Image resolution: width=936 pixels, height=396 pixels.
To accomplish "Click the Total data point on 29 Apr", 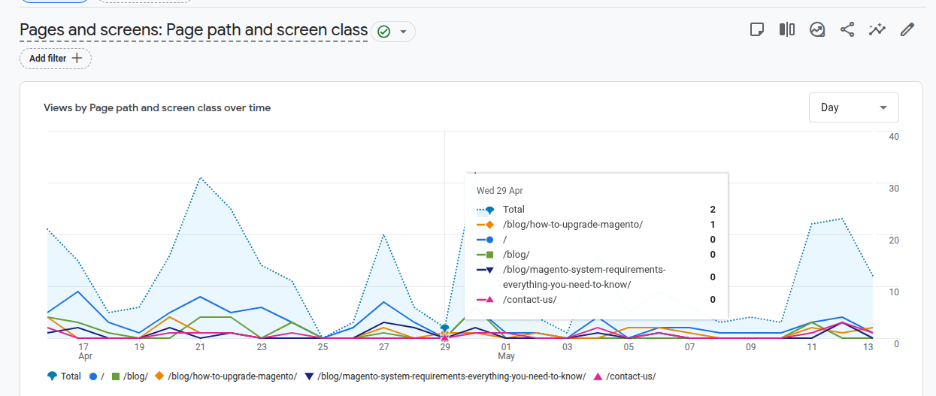I will (x=444, y=328).
